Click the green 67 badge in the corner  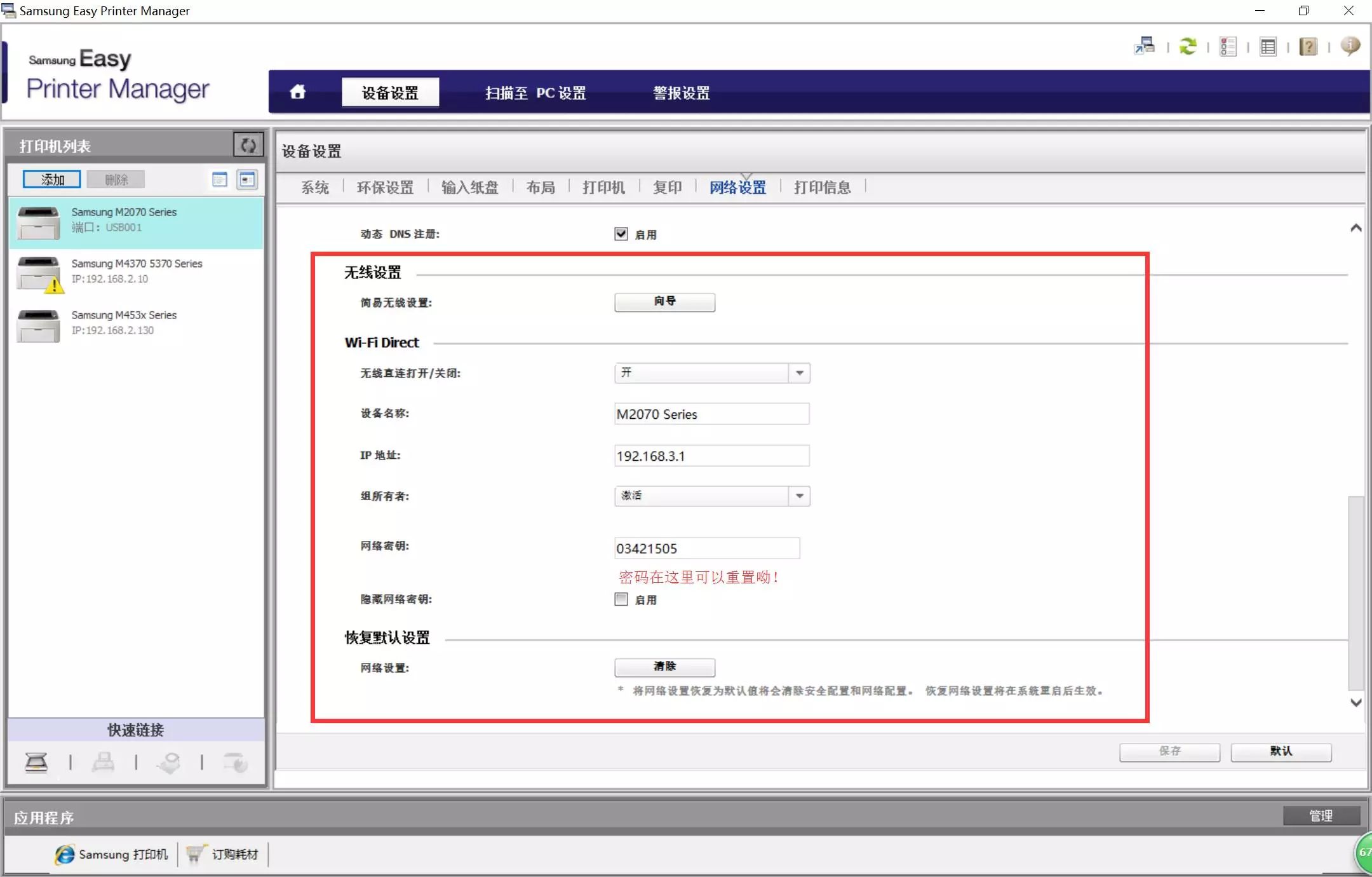(x=1363, y=853)
